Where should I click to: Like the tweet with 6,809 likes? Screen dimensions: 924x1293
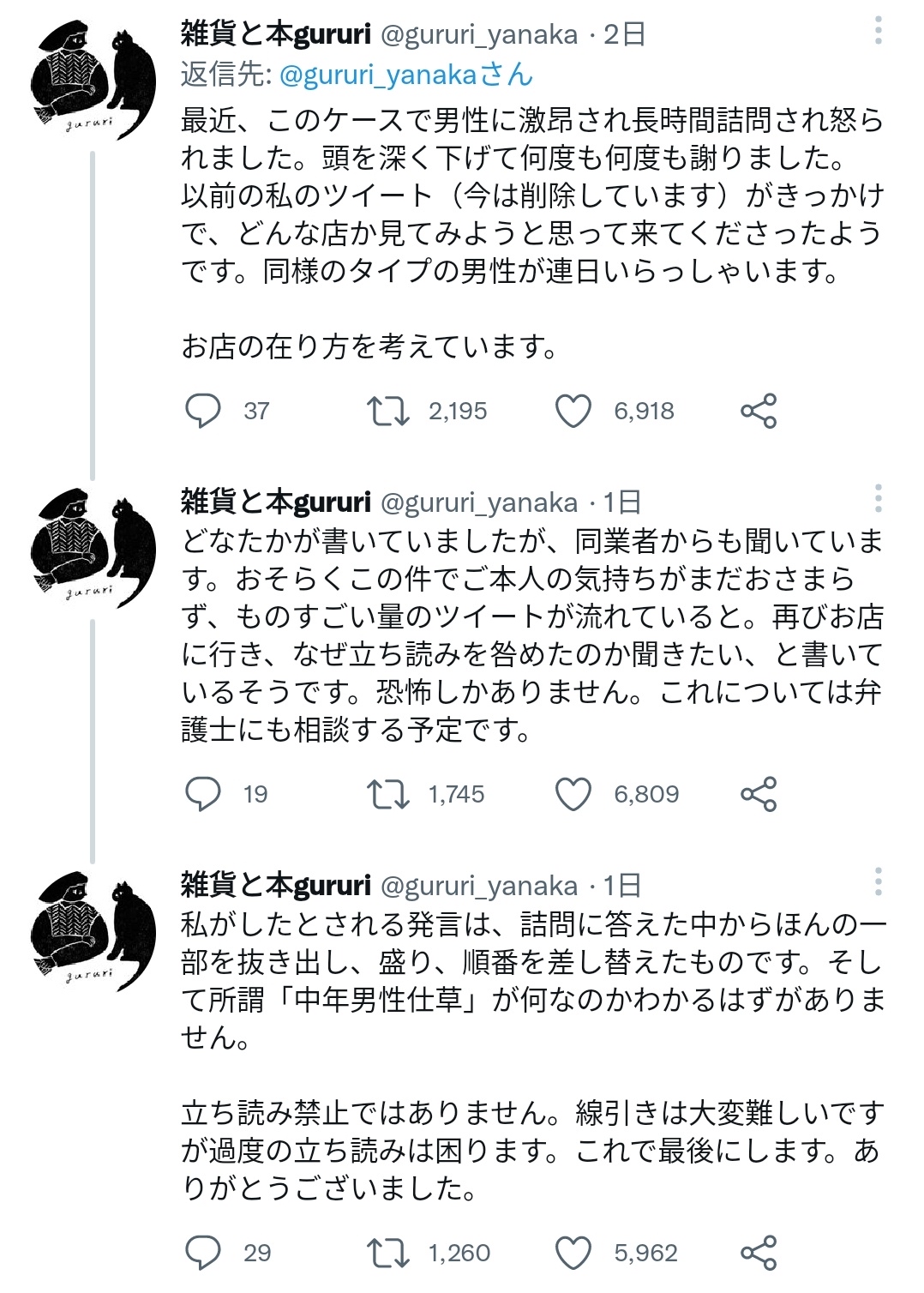[573, 794]
